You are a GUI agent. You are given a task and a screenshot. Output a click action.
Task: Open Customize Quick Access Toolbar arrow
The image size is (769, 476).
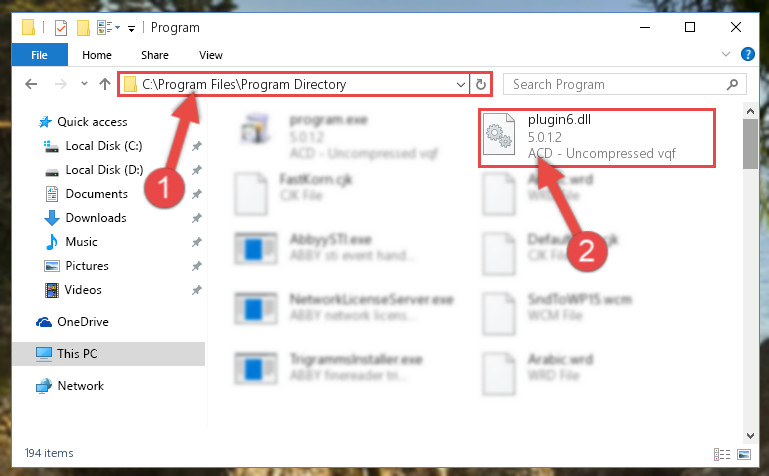tap(131, 28)
